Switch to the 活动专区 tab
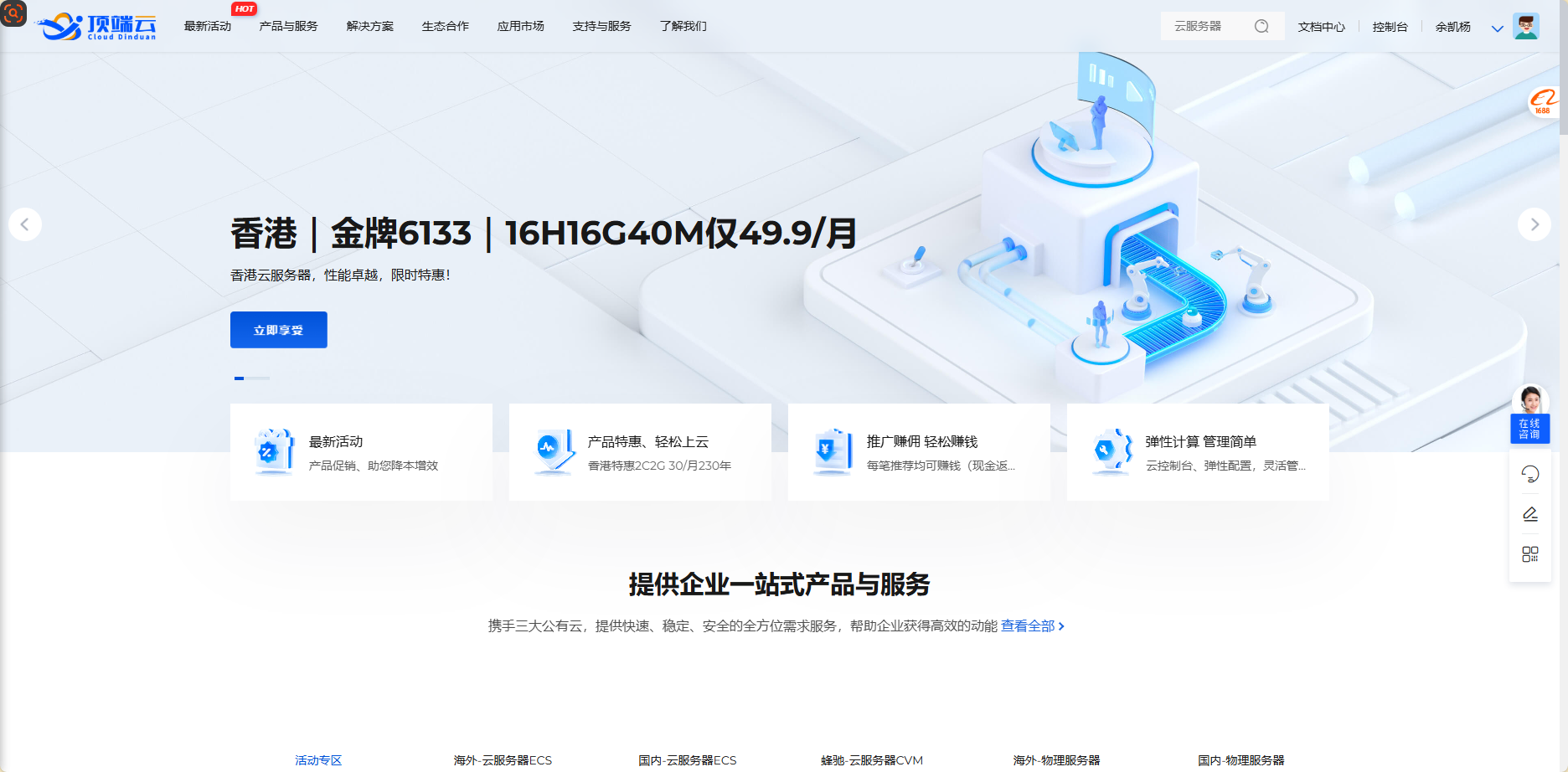 [x=318, y=760]
